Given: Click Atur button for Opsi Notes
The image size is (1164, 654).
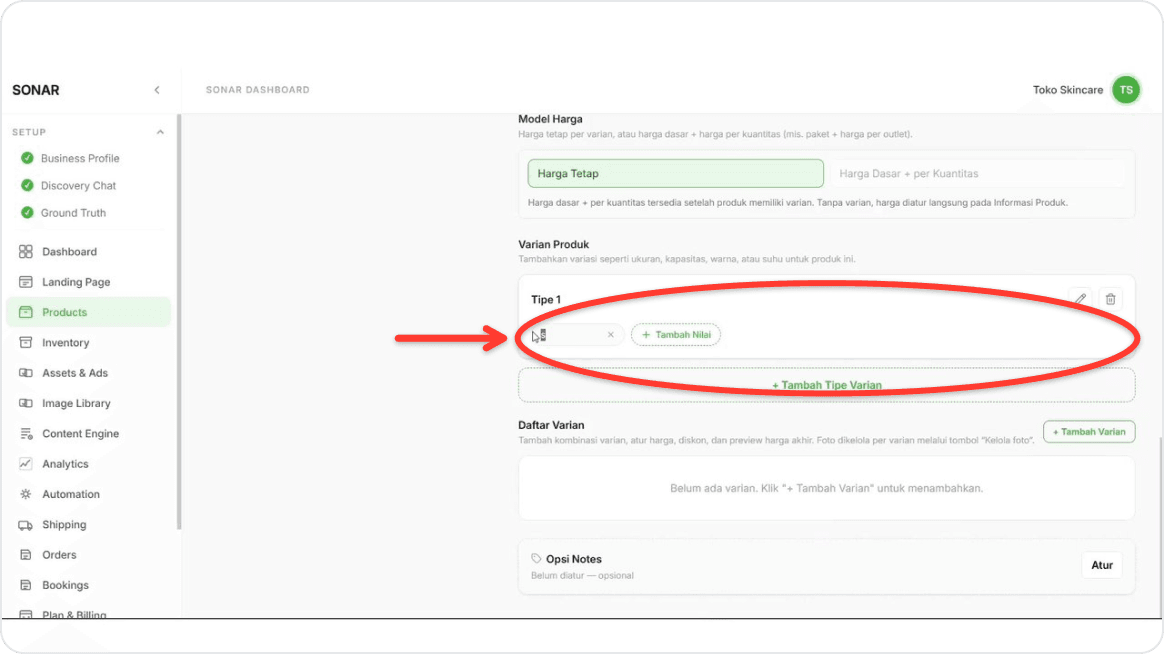Looking at the screenshot, I should tap(1102, 566).
